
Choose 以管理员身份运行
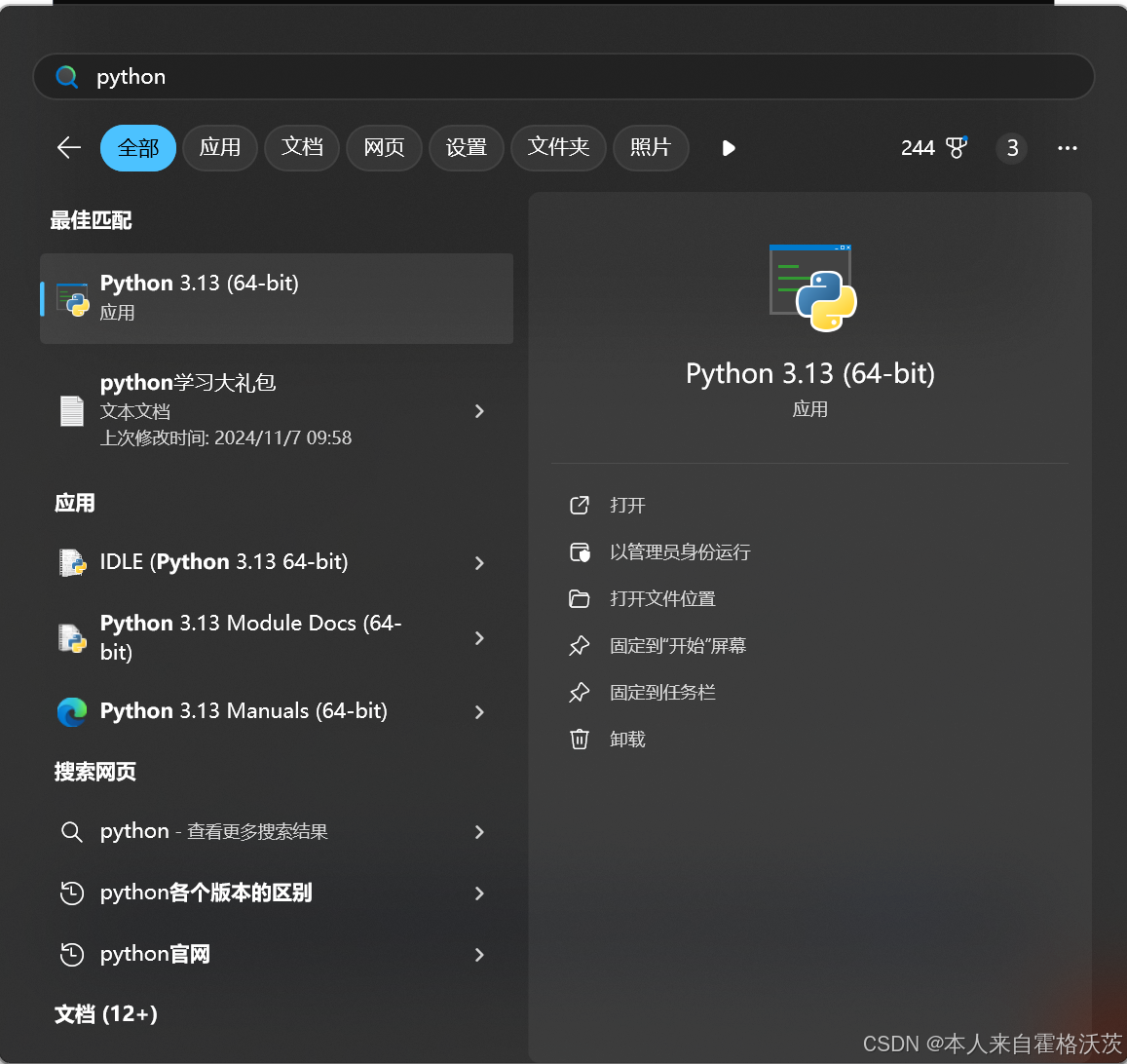coord(680,552)
